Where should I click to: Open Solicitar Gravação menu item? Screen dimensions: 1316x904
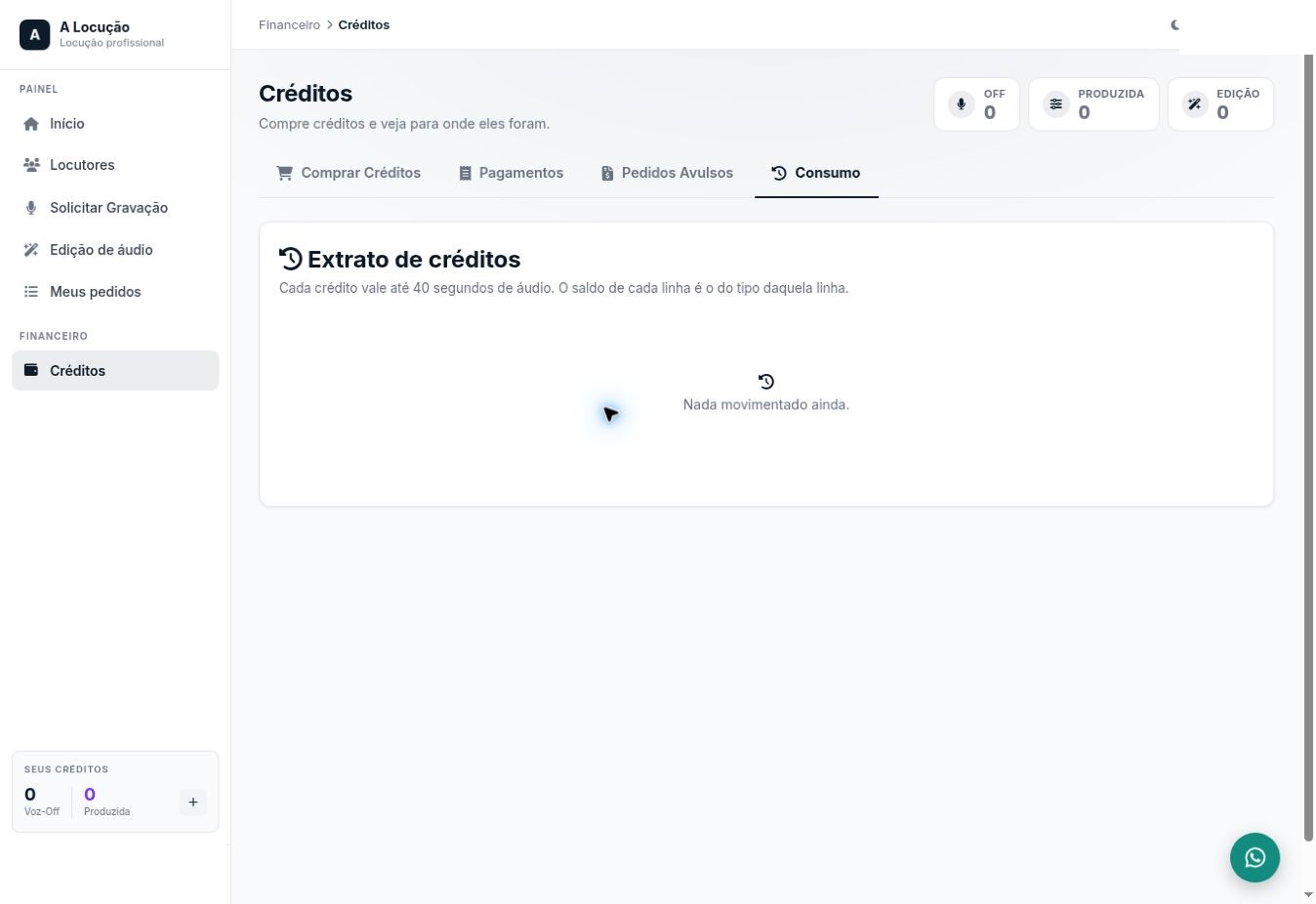pos(115,208)
